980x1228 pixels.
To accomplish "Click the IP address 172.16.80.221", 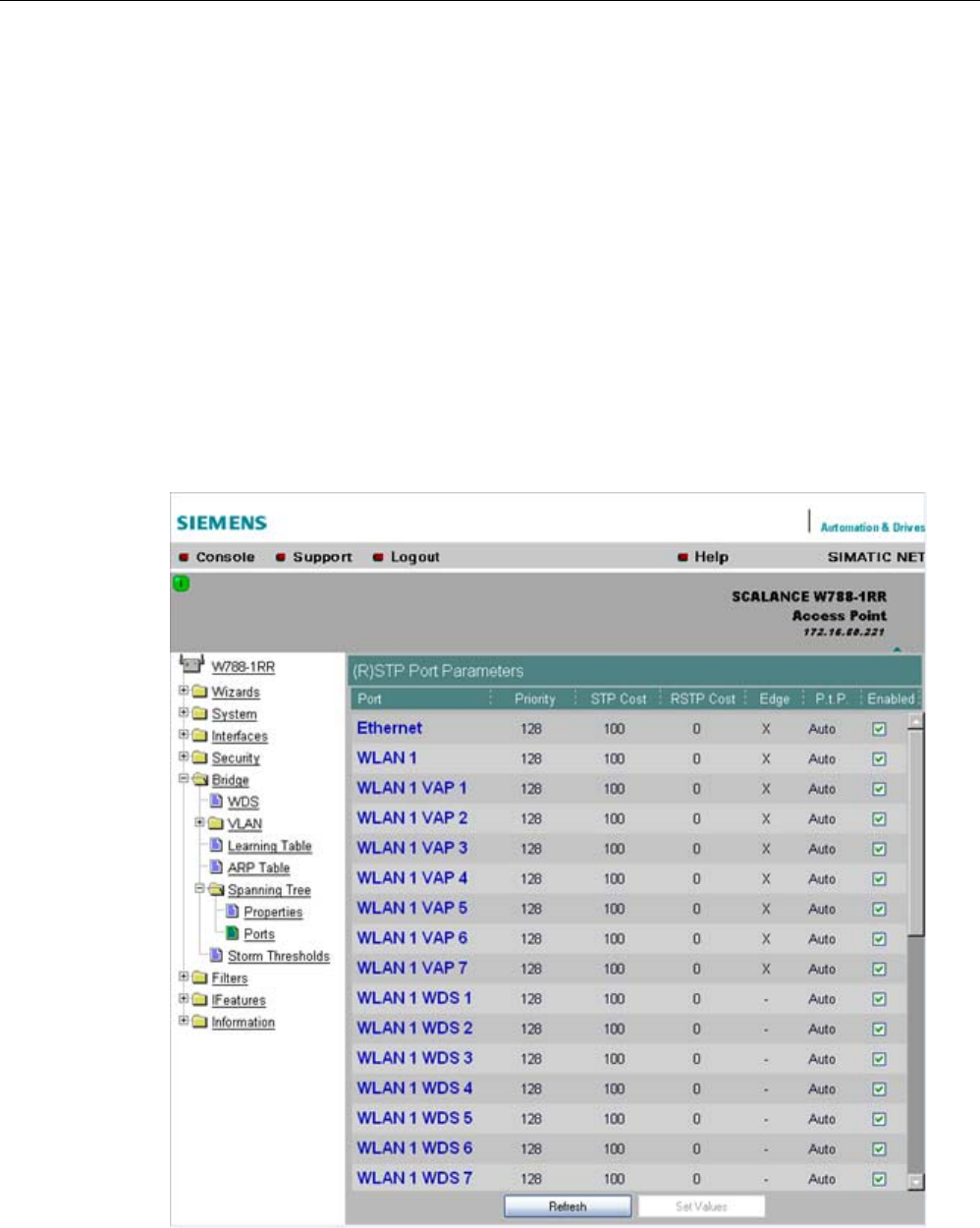I will [x=844, y=632].
